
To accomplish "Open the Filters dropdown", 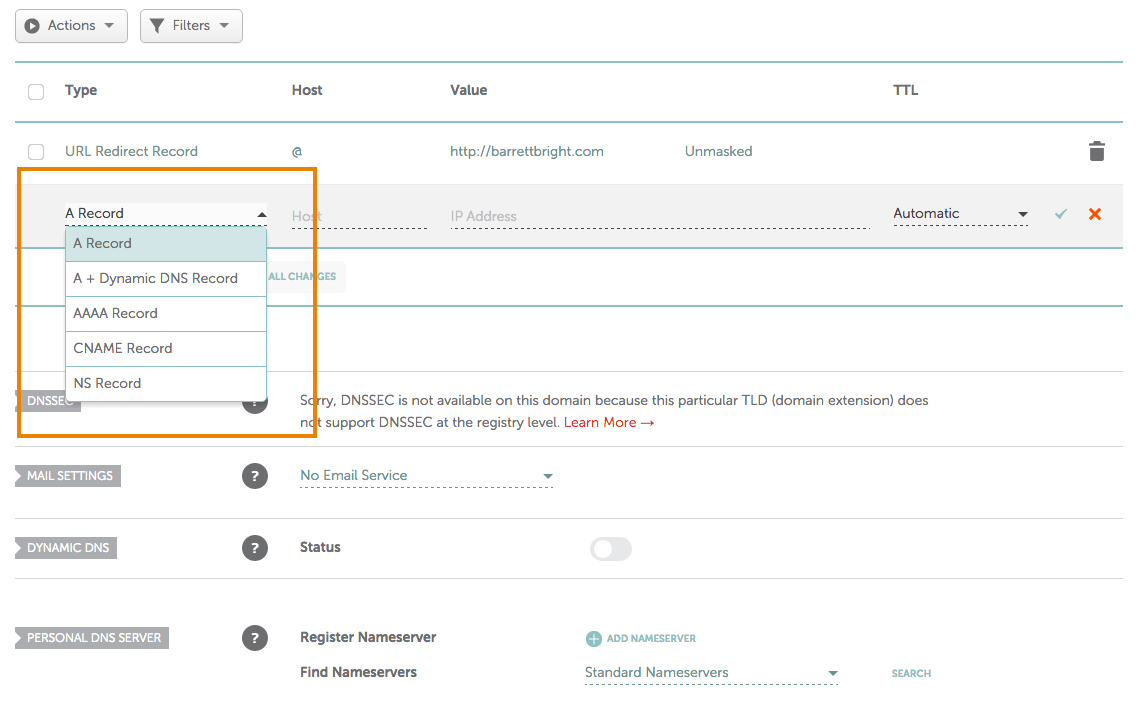I will [x=191, y=26].
